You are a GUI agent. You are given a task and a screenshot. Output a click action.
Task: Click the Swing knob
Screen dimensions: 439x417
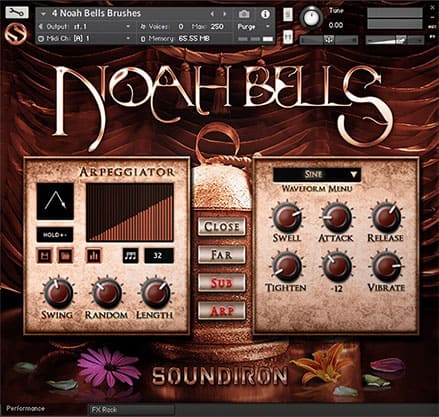58,293
